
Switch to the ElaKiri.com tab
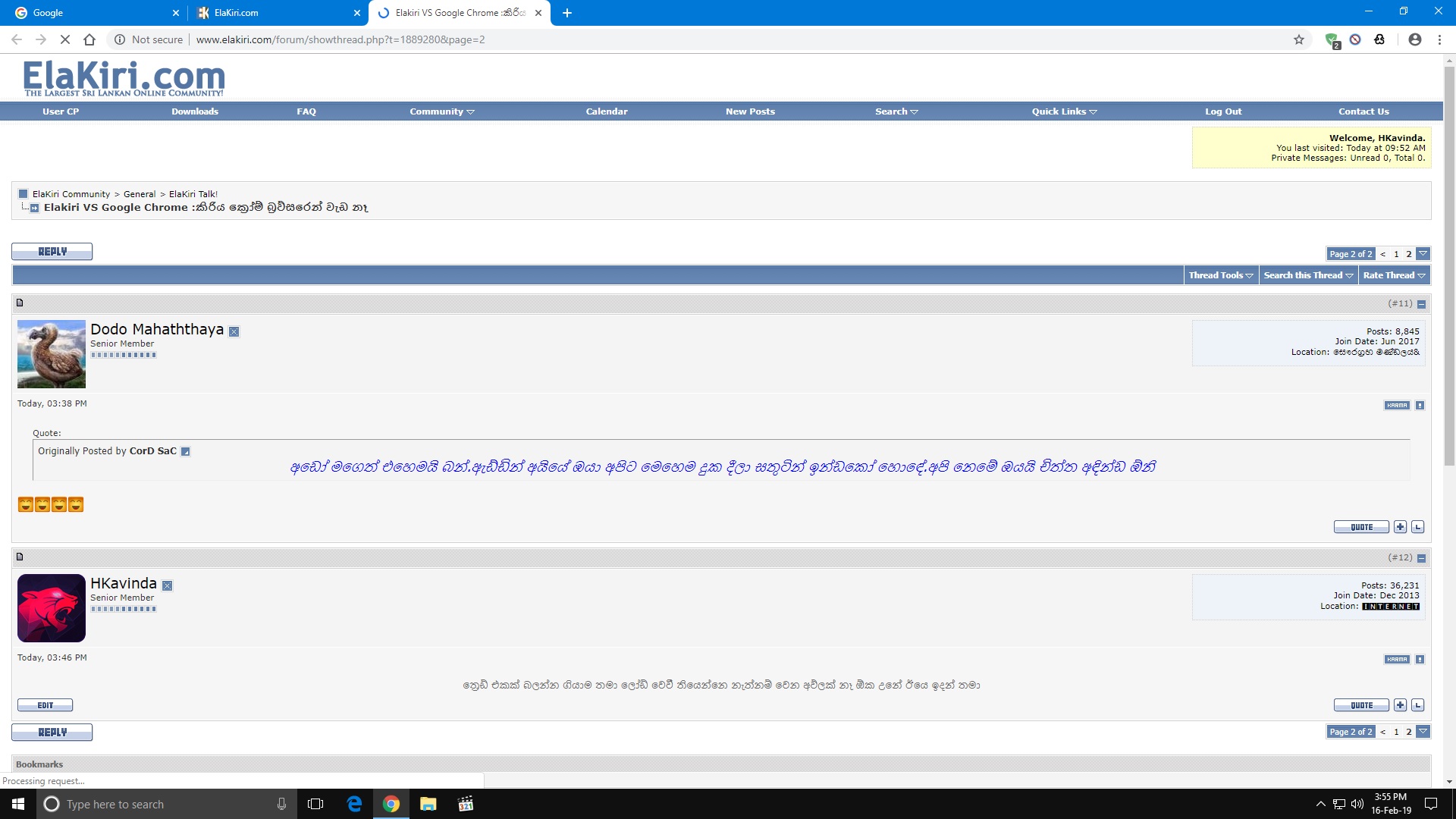coord(277,13)
